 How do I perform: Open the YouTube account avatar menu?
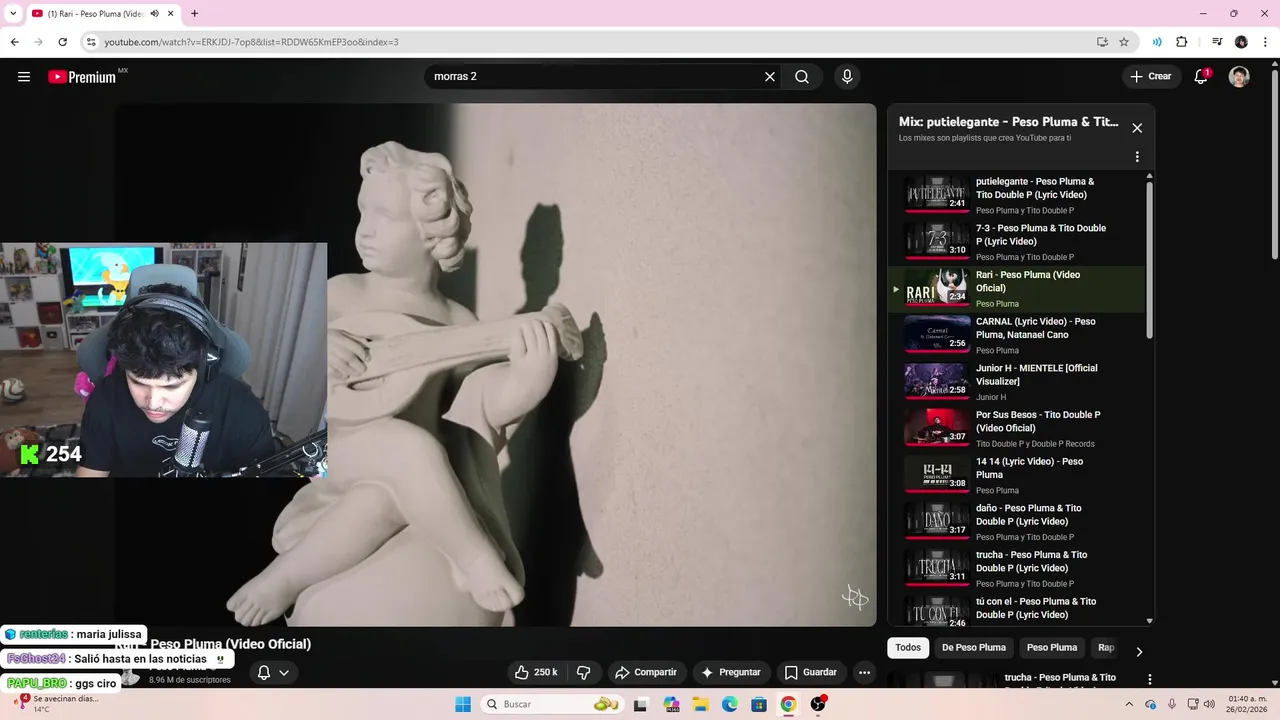point(1239,77)
